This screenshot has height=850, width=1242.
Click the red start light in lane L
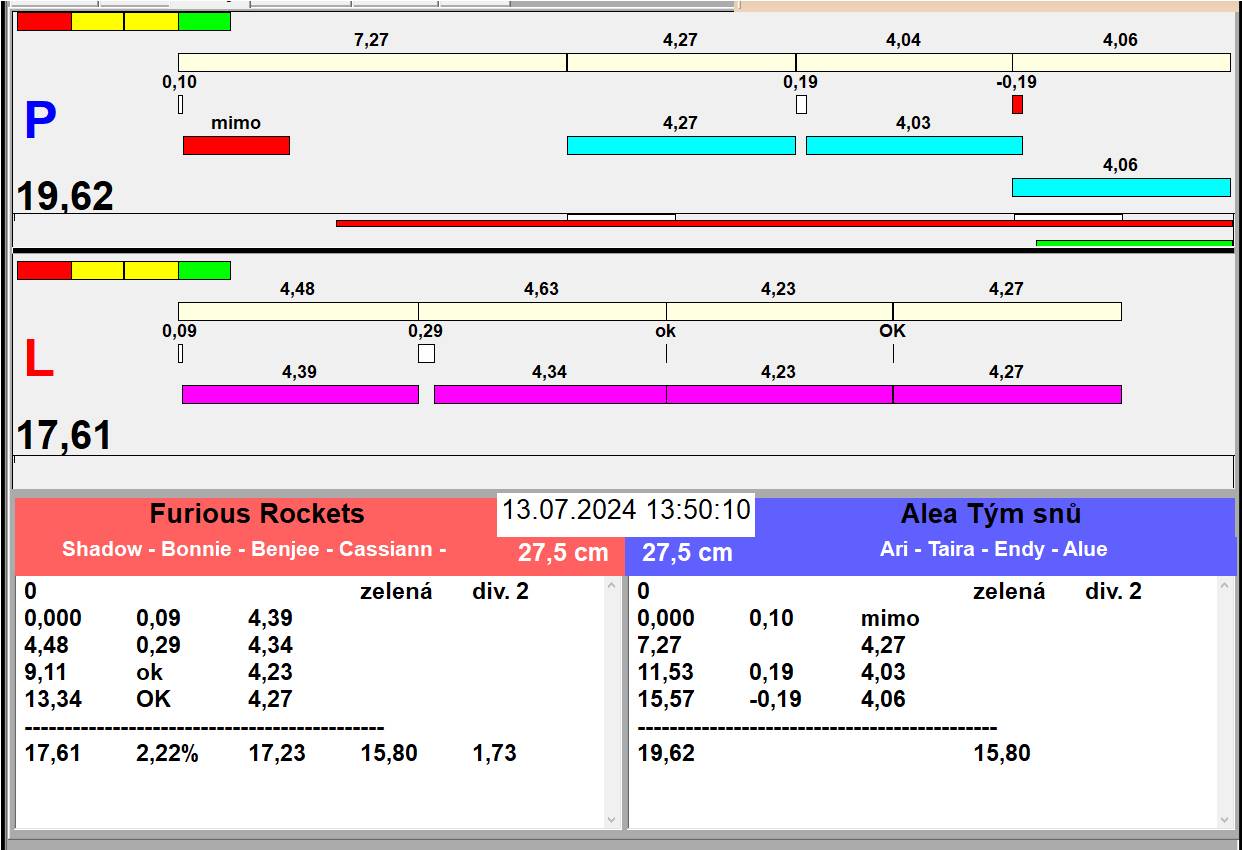point(45,270)
